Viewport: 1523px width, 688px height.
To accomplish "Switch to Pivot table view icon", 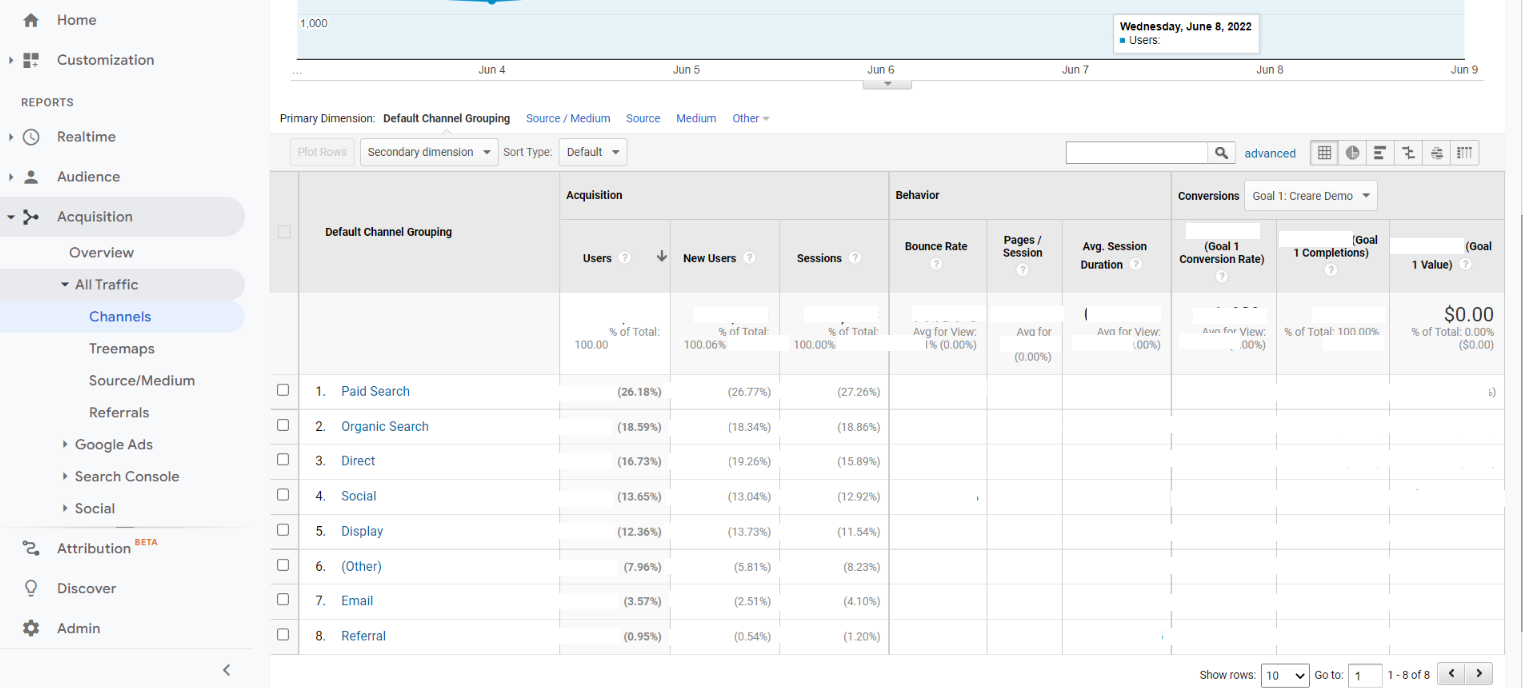I will point(1464,153).
